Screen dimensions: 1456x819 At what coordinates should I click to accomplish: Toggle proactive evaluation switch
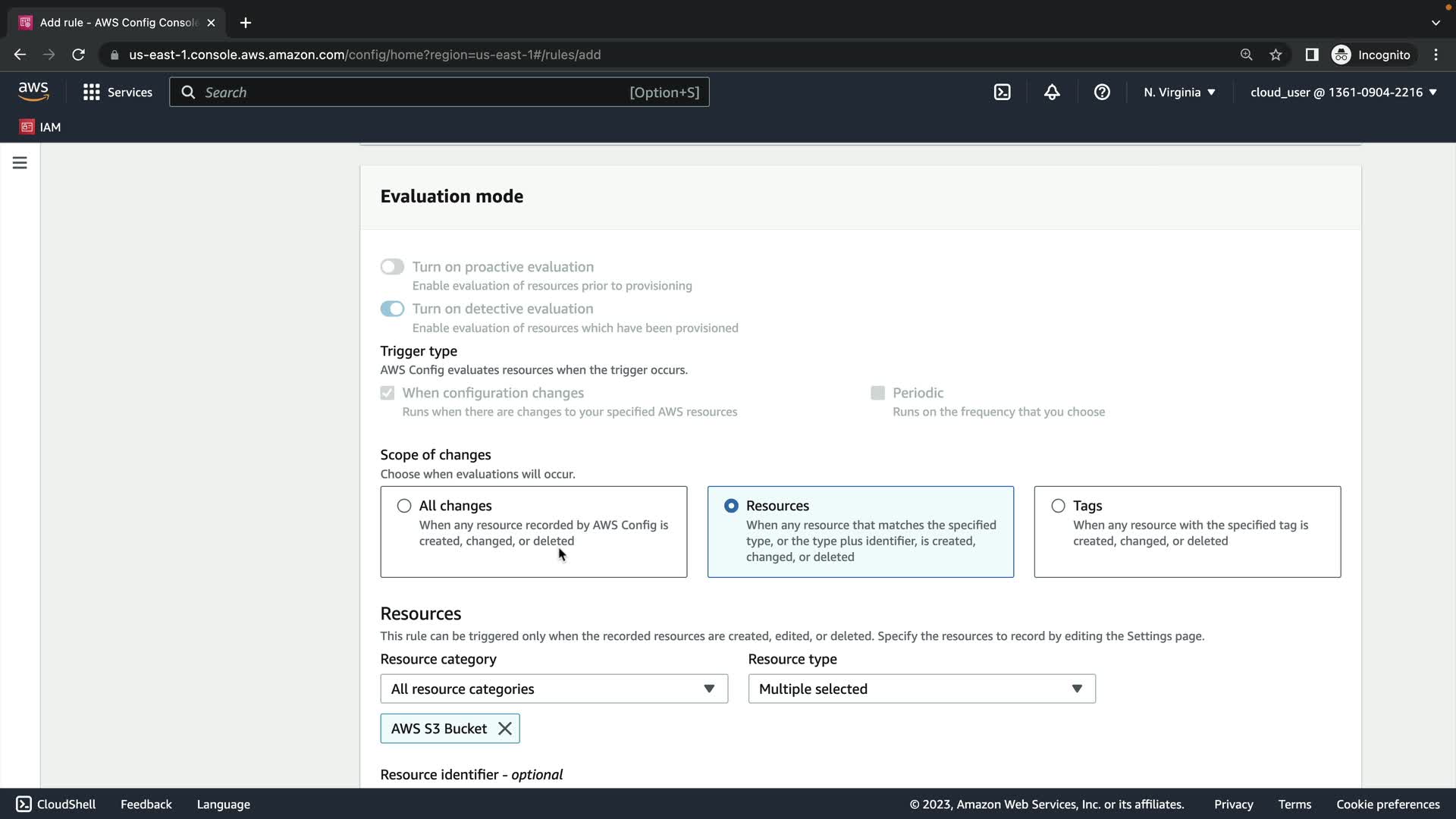point(392,267)
